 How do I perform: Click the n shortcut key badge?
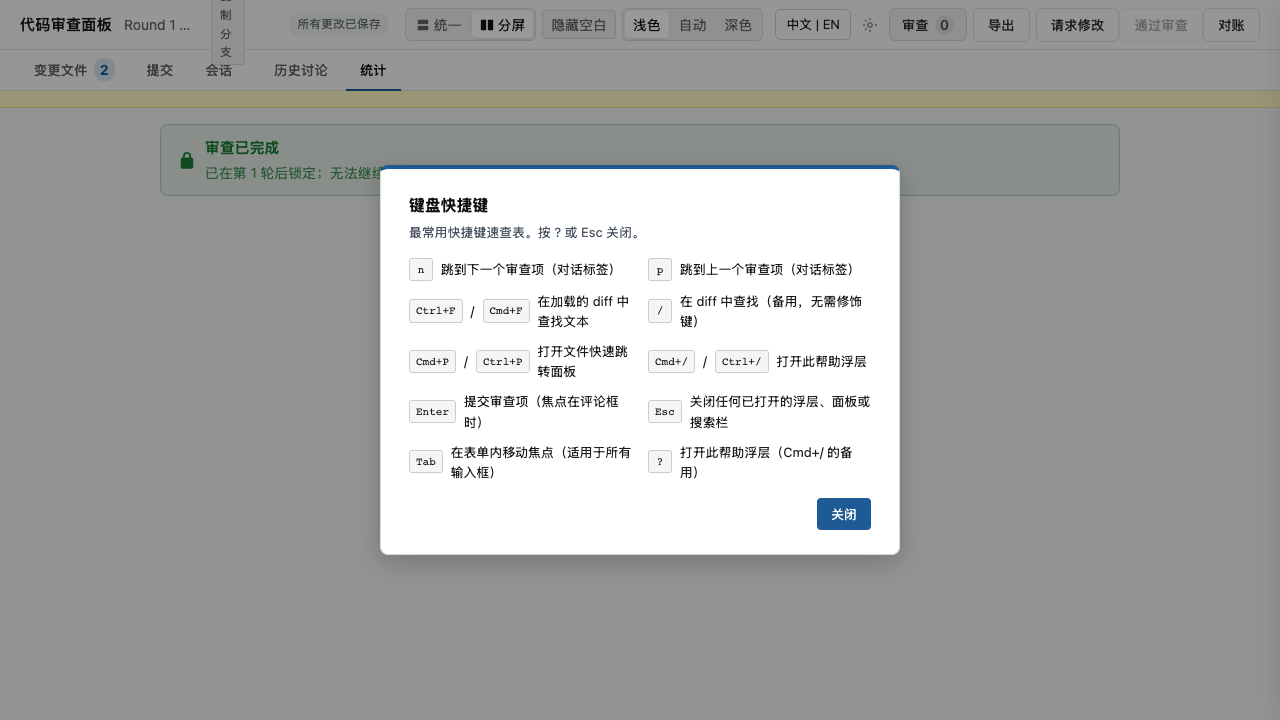421,270
